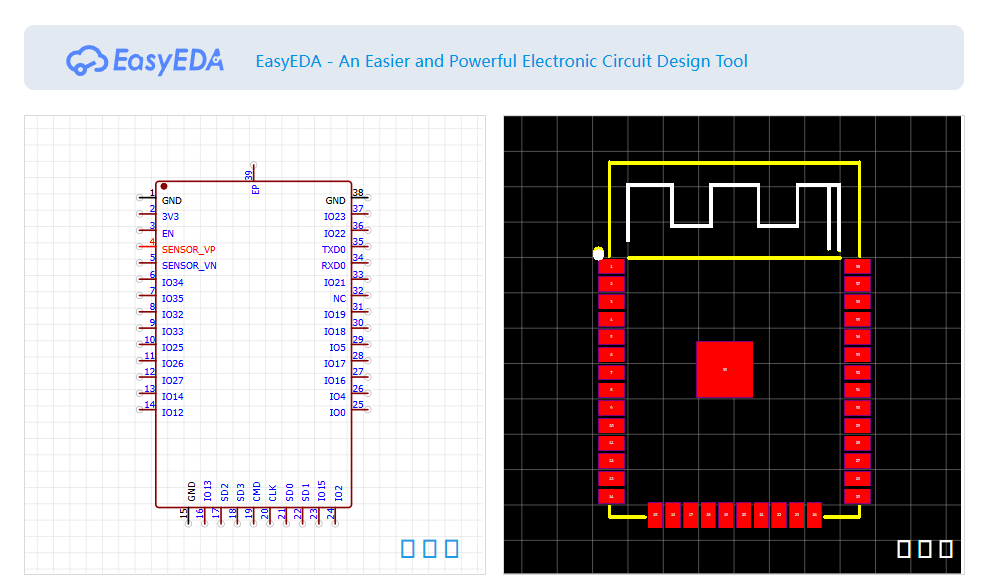
Task: Click the EN pin label
Action: click(168, 233)
